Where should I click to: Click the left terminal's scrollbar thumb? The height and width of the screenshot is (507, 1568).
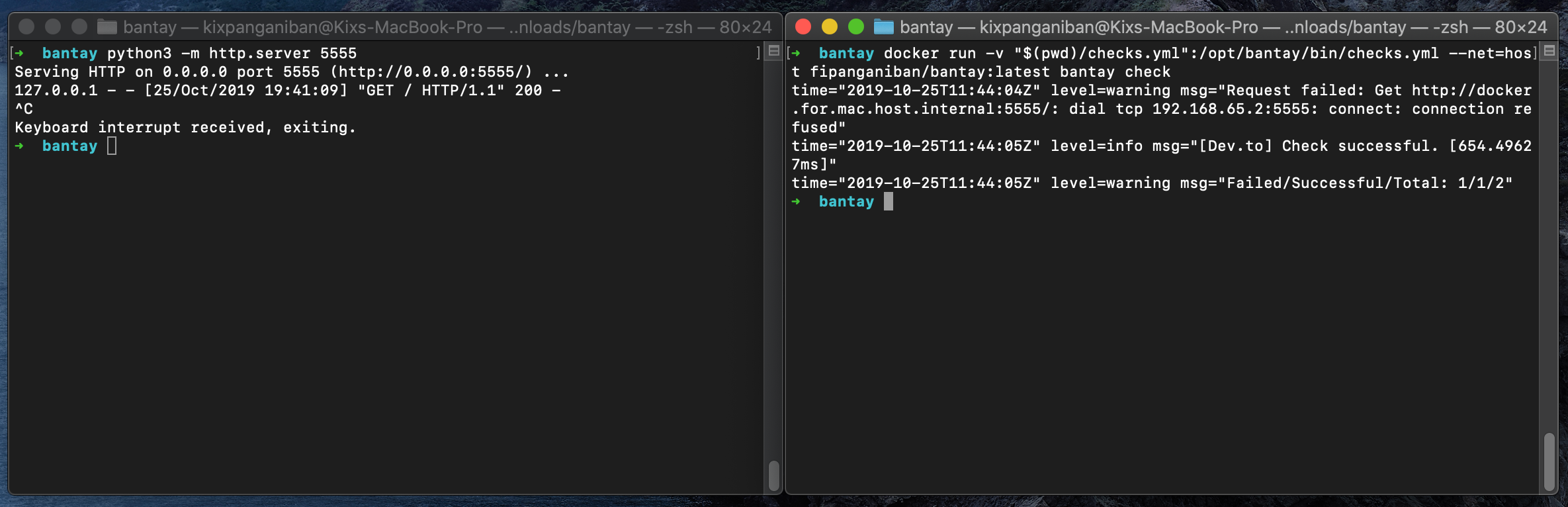(773, 475)
